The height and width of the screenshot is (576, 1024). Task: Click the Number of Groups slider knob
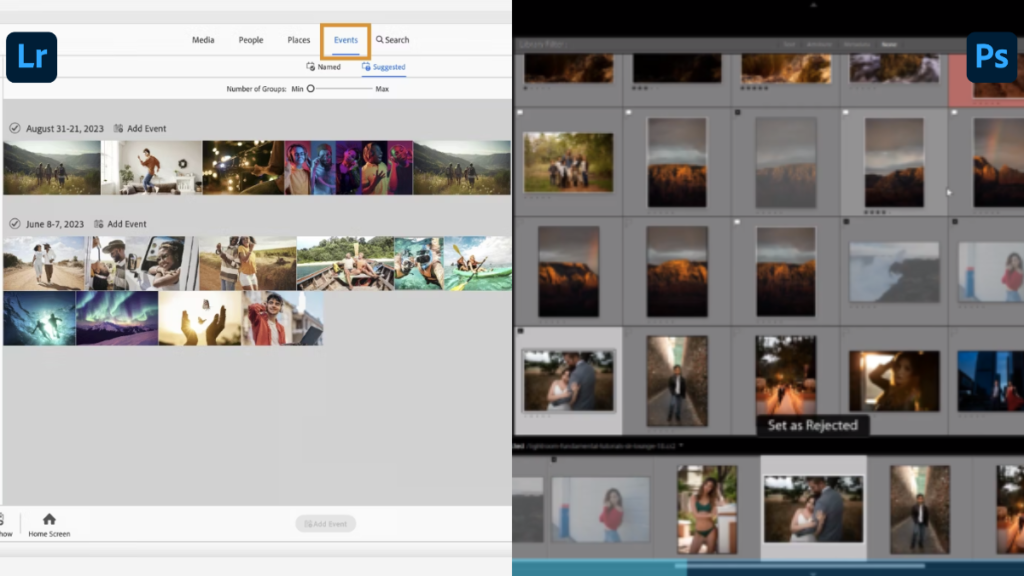point(311,88)
